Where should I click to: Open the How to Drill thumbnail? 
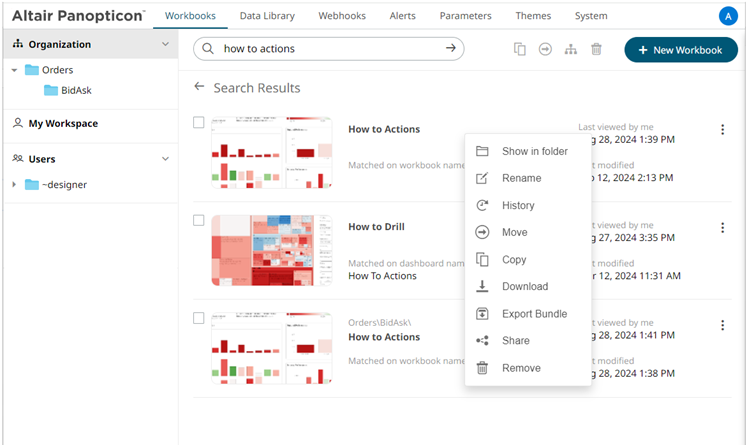click(x=262, y=250)
